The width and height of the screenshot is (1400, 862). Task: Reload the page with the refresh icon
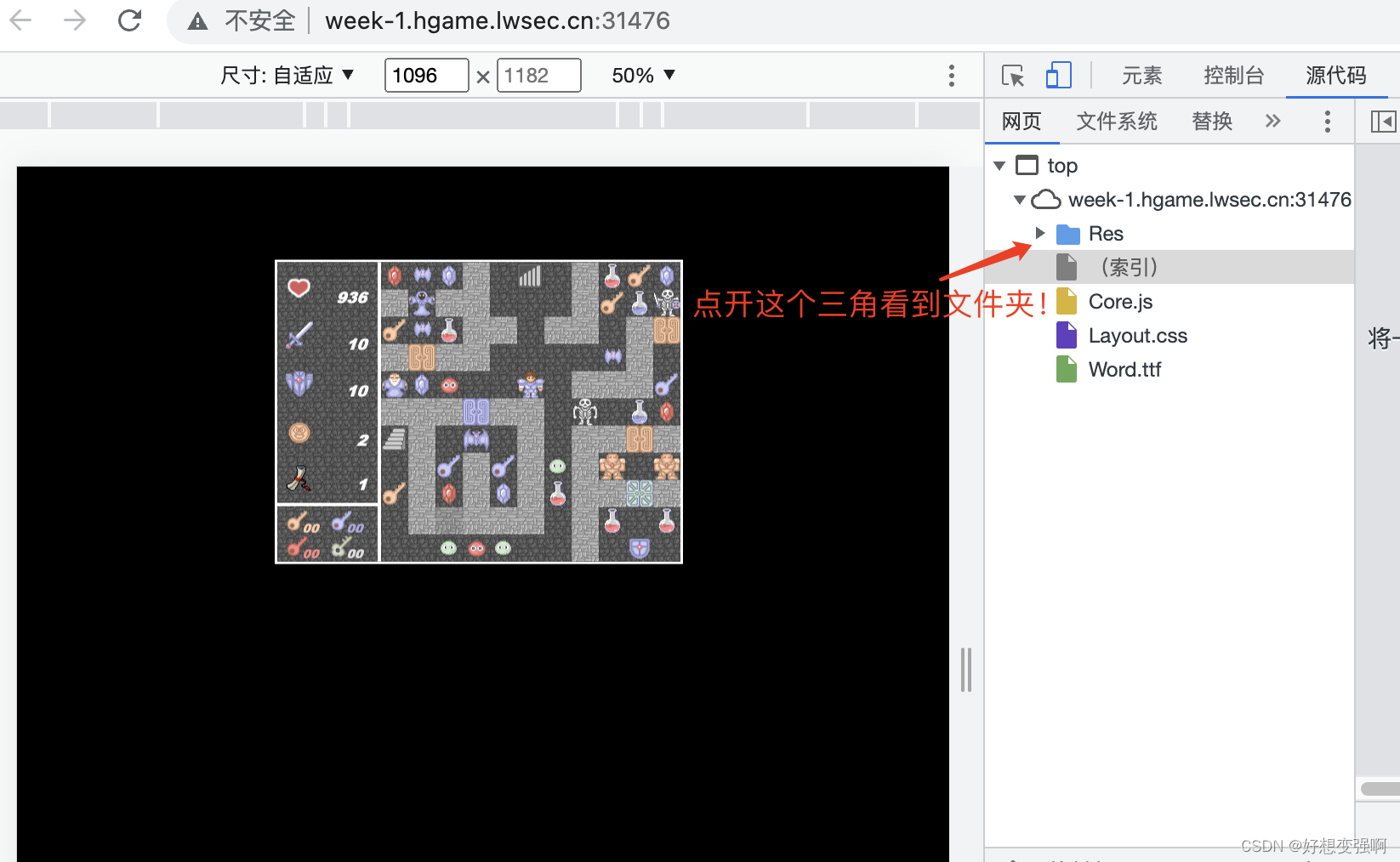[x=129, y=20]
